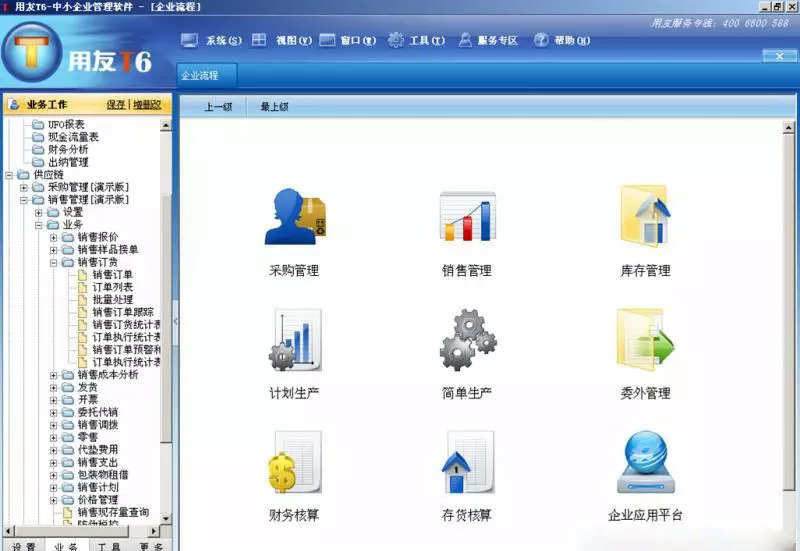800x551 pixels.
Task: Select the 财务分析 folder
Action: (x=68, y=149)
